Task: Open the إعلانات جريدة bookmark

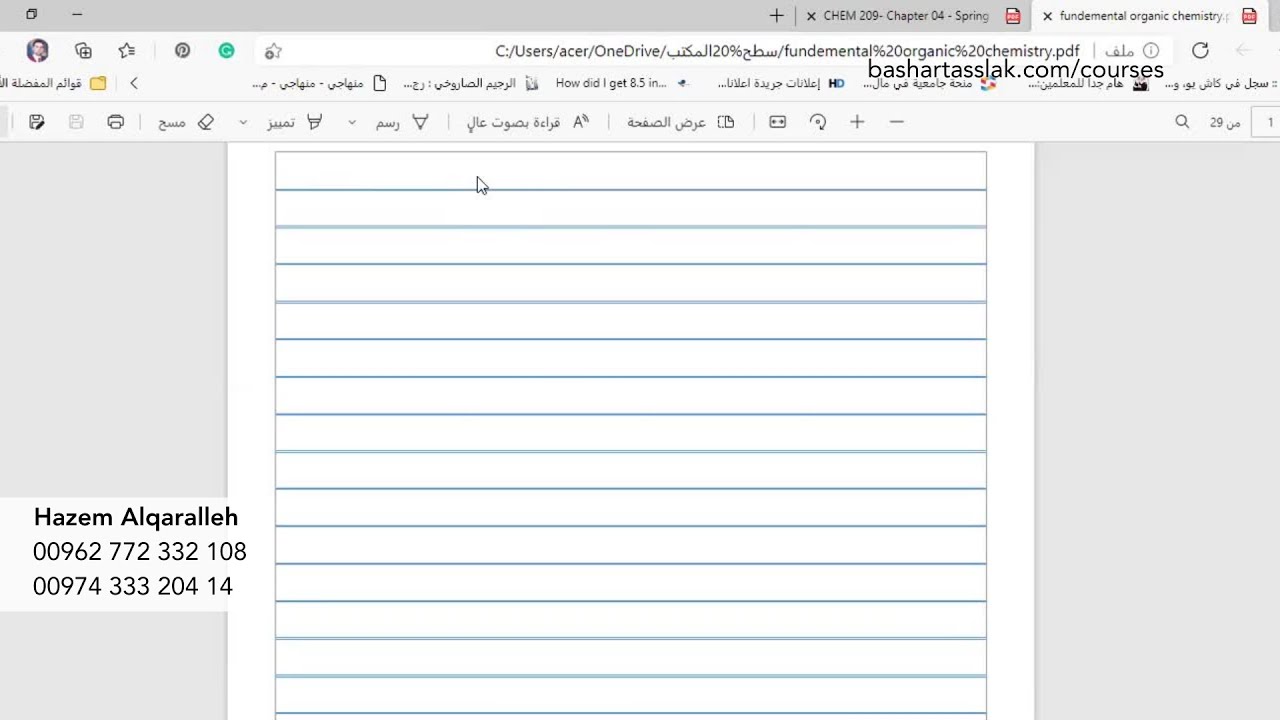Action: click(x=781, y=83)
